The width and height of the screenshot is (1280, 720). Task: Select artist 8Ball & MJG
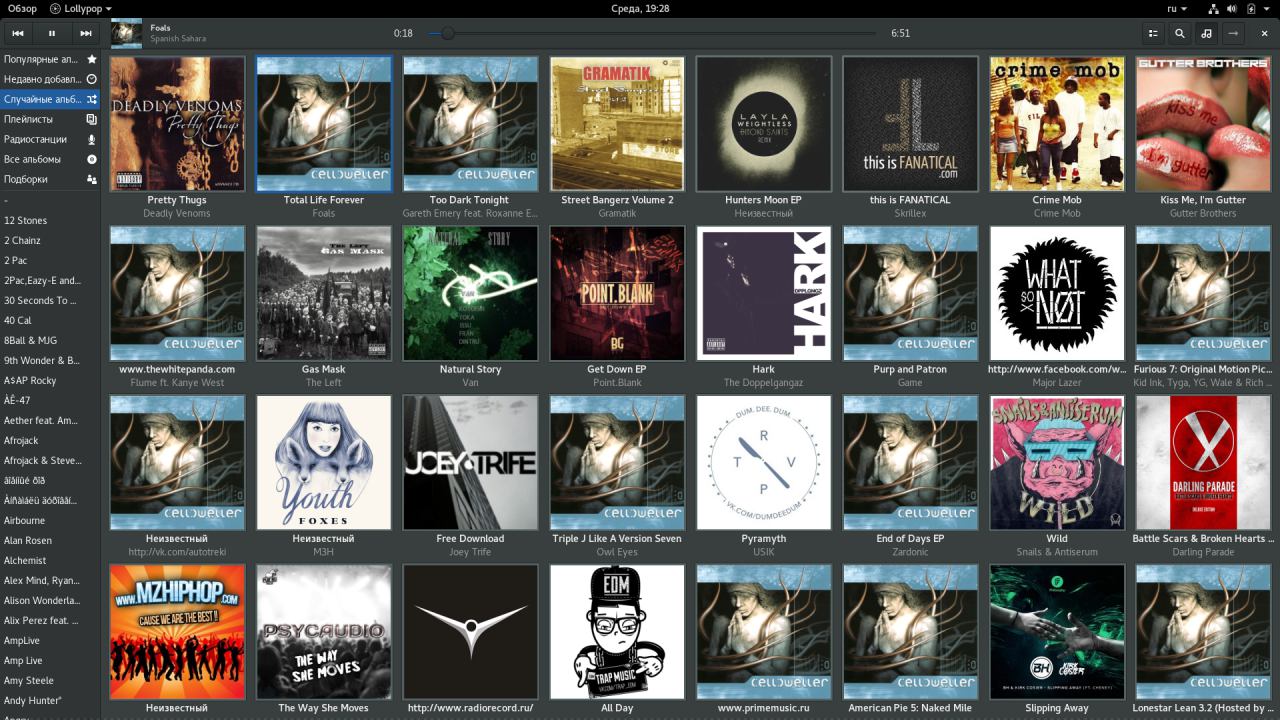pos(50,340)
